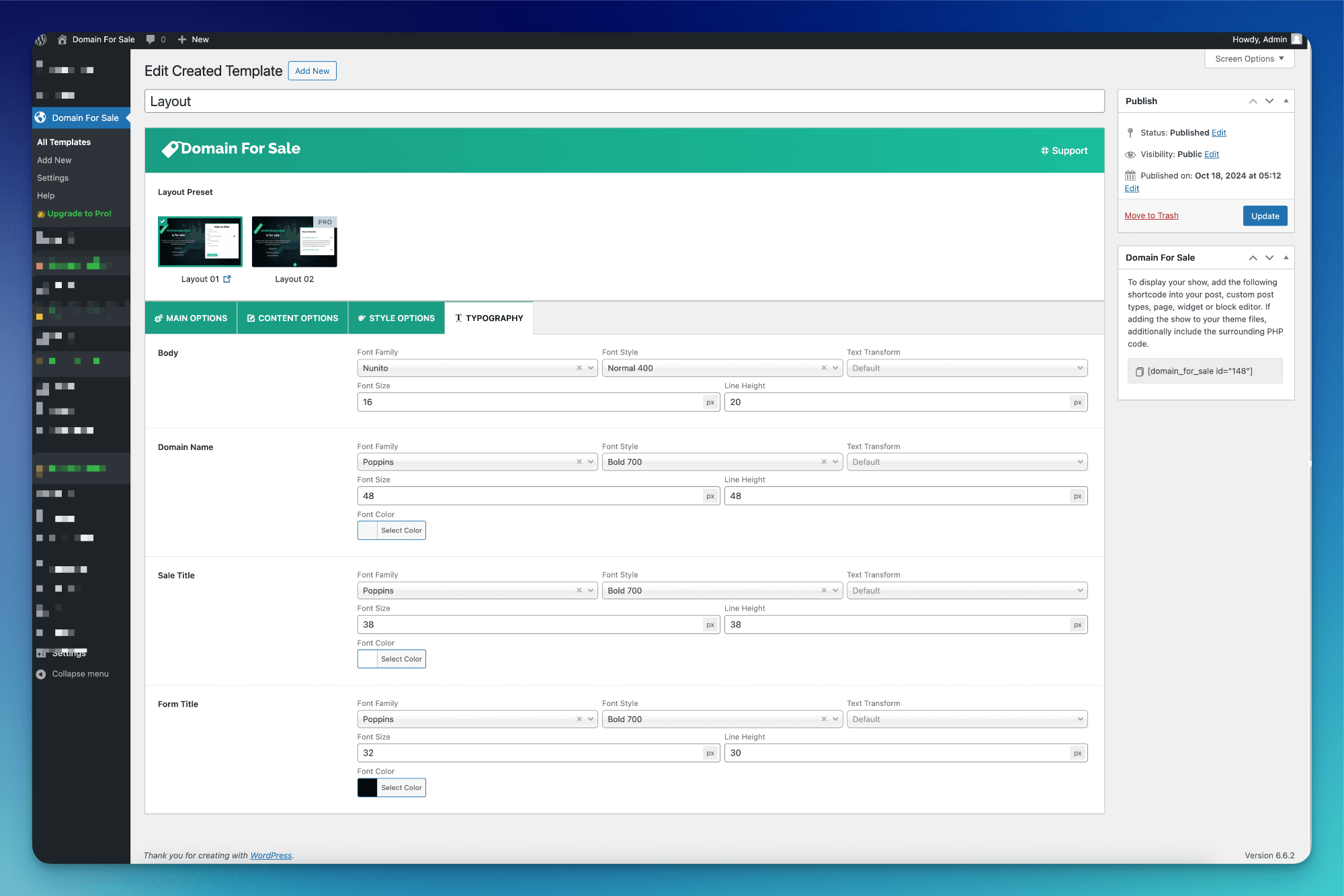Click the crown icon beside Upgrade to Pro
The image size is (1344, 896).
(41, 214)
